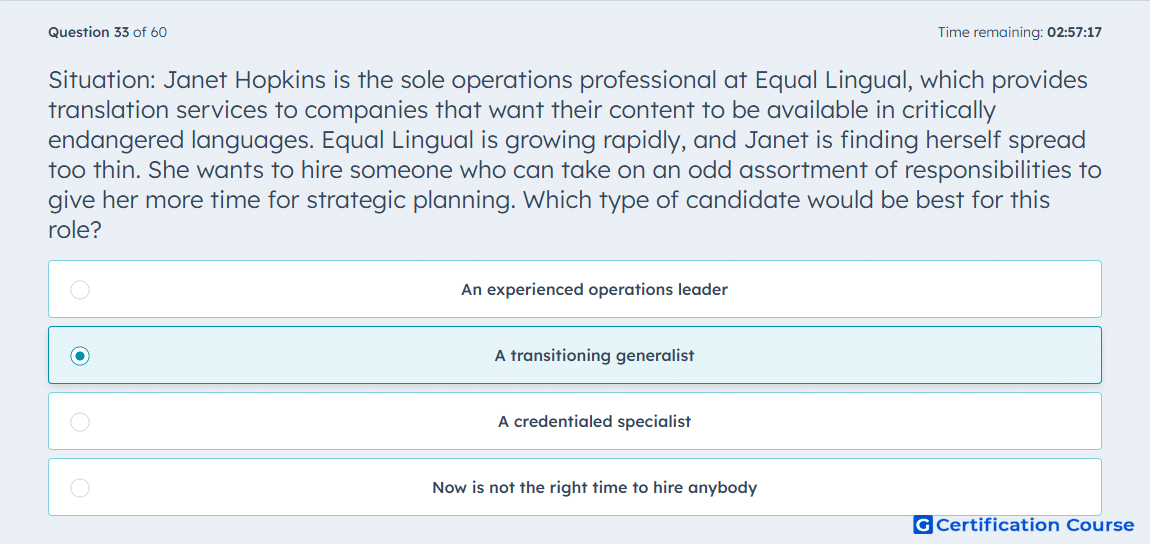Click the An experienced operations leader label
Viewport: 1150px width, 544px height.
pos(594,290)
